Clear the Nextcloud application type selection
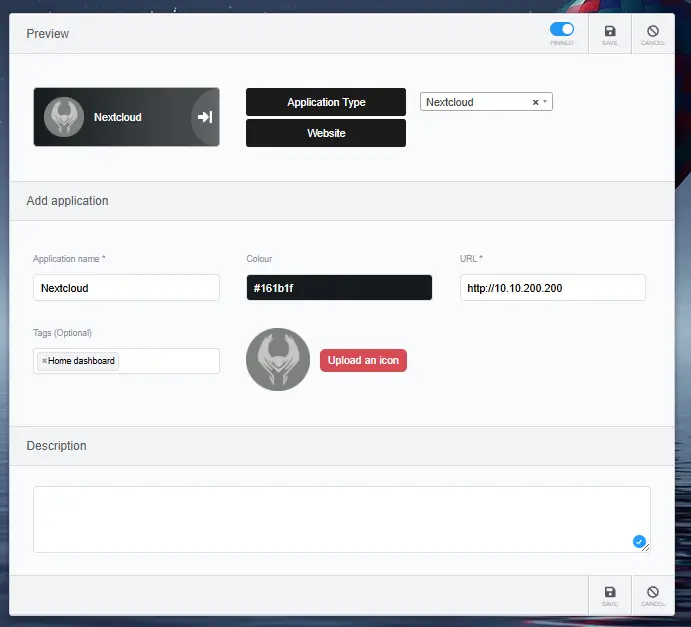 [535, 102]
